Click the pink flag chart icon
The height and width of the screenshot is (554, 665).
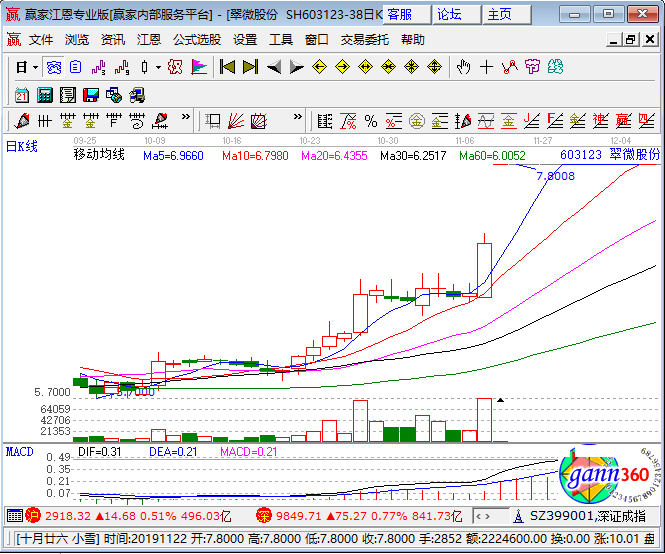198,67
